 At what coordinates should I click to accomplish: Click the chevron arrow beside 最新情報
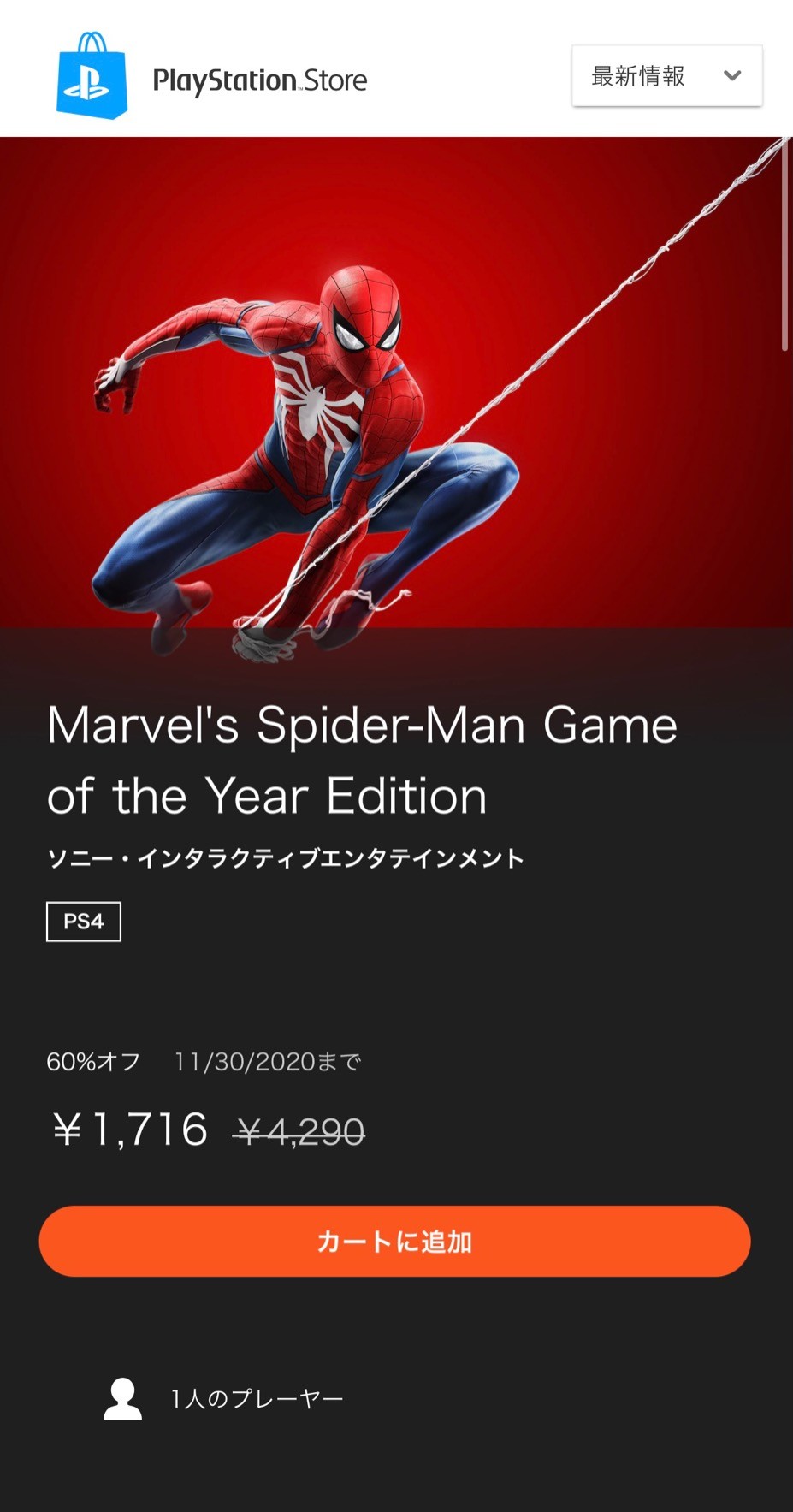[x=731, y=75]
